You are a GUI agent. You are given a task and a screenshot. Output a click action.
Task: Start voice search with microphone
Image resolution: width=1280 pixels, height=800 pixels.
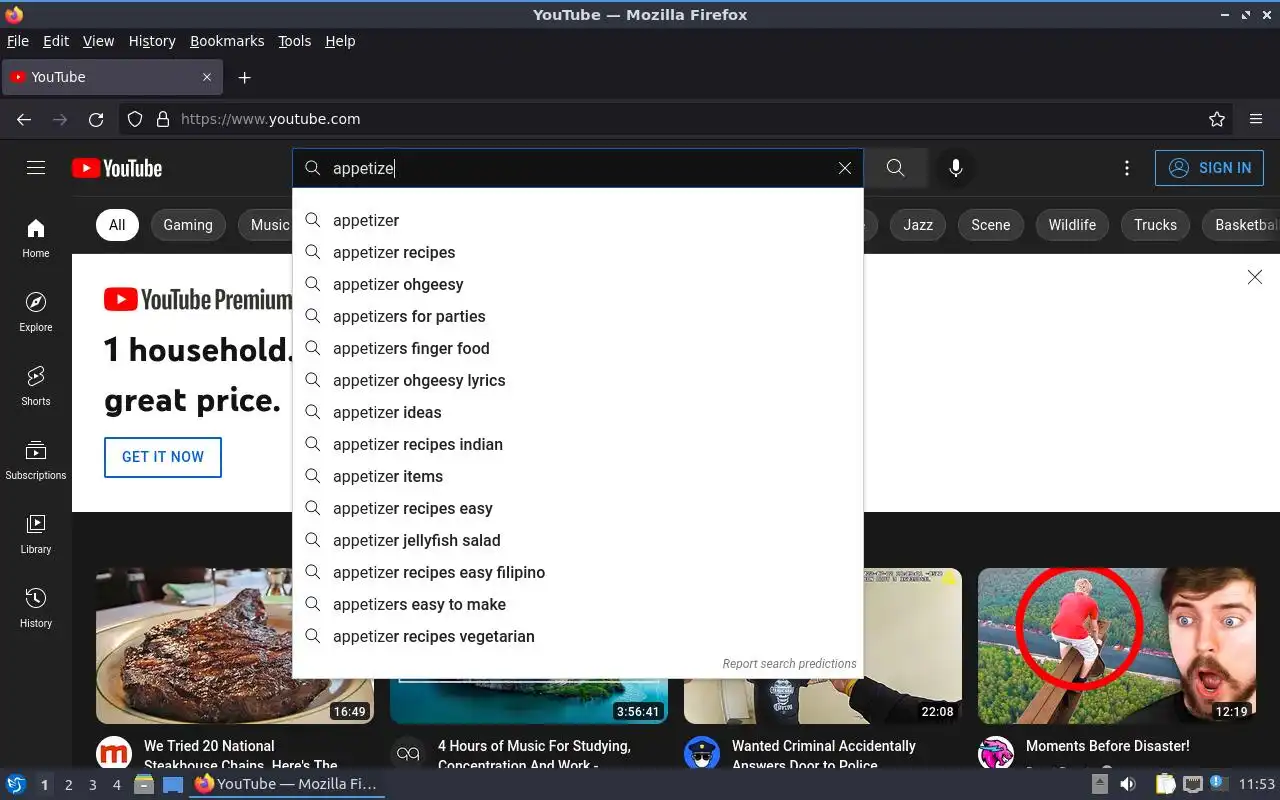click(956, 168)
